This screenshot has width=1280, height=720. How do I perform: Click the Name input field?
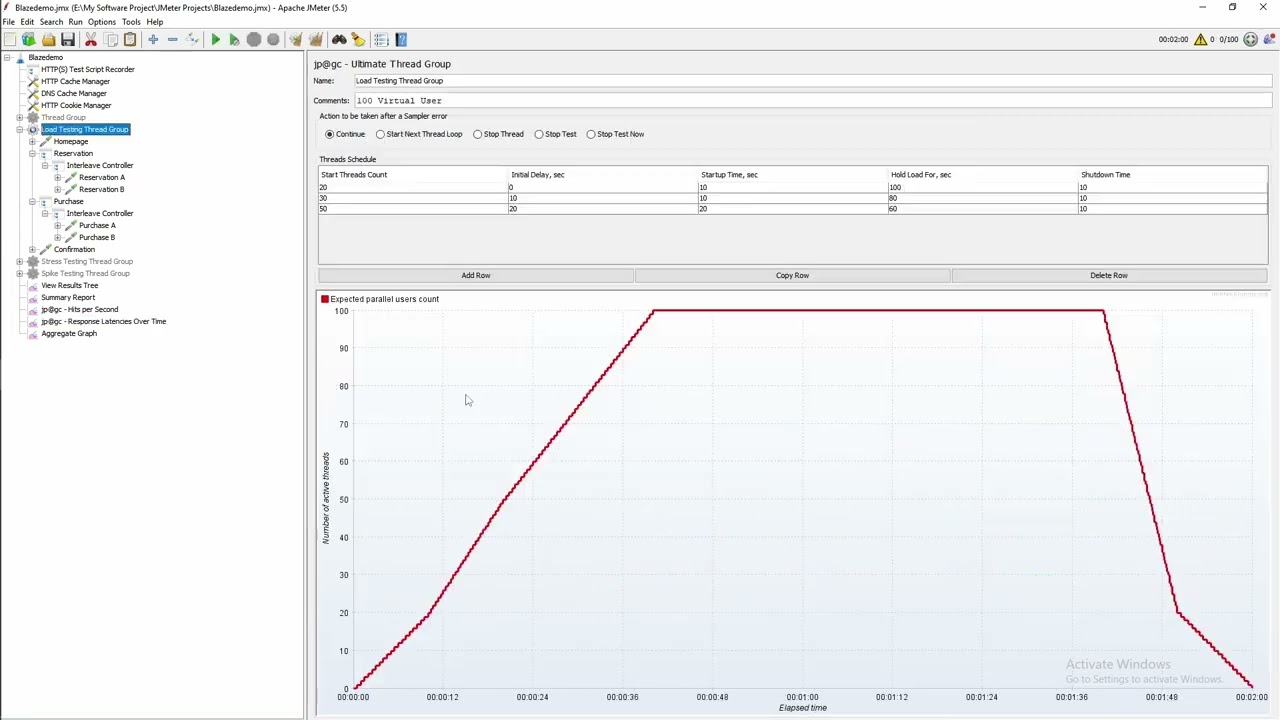813,81
